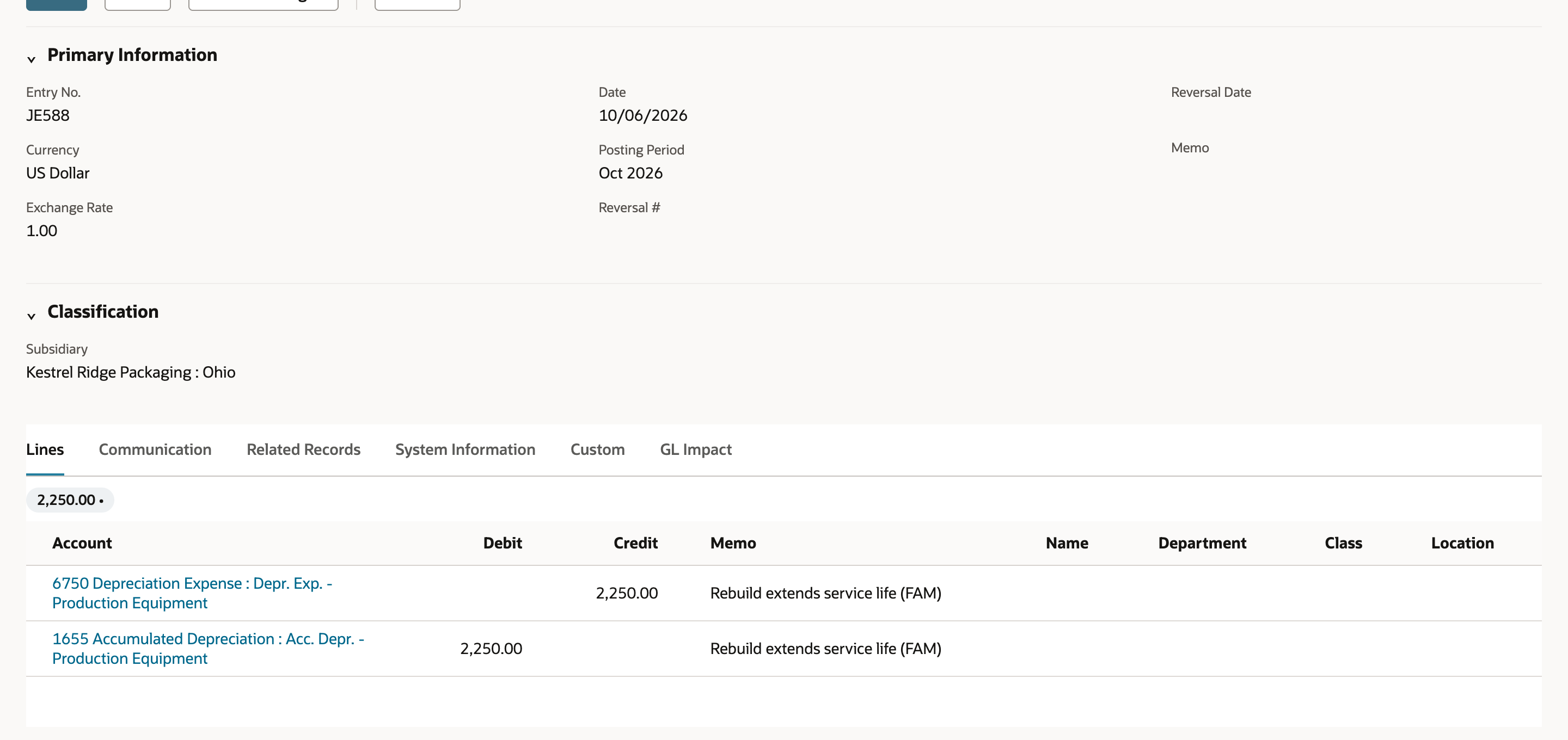
Task: Select exchange rate value 1.00
Action: (x=41, y=231)
